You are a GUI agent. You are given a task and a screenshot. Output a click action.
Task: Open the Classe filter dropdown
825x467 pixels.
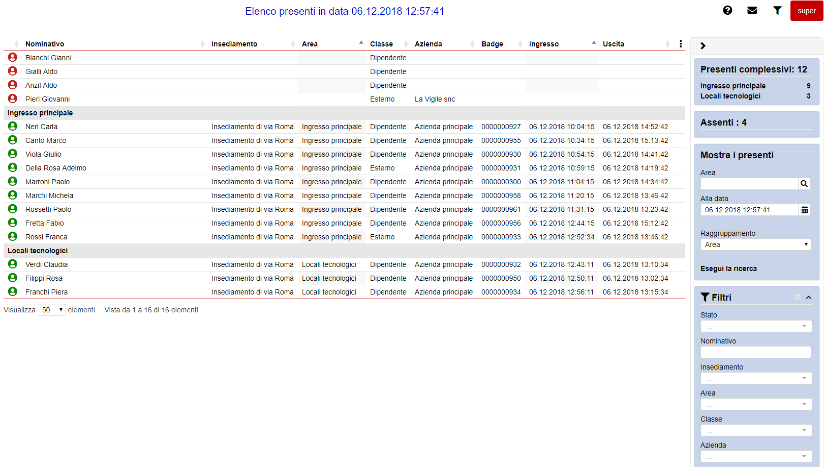coord(755,430)
